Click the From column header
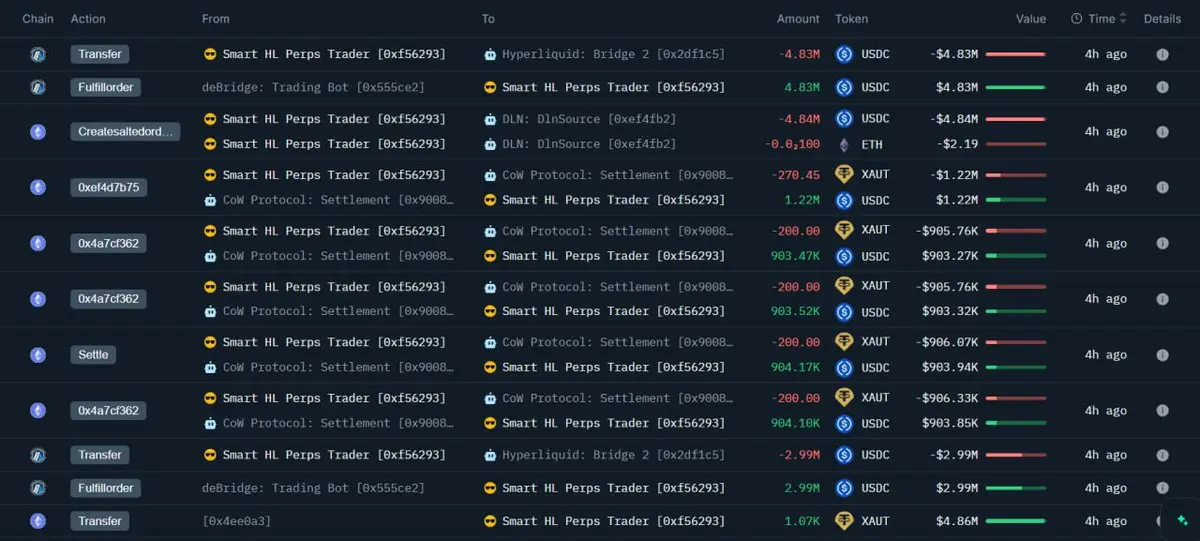This screenshot has width=1200, height=541. pos(215,19)
